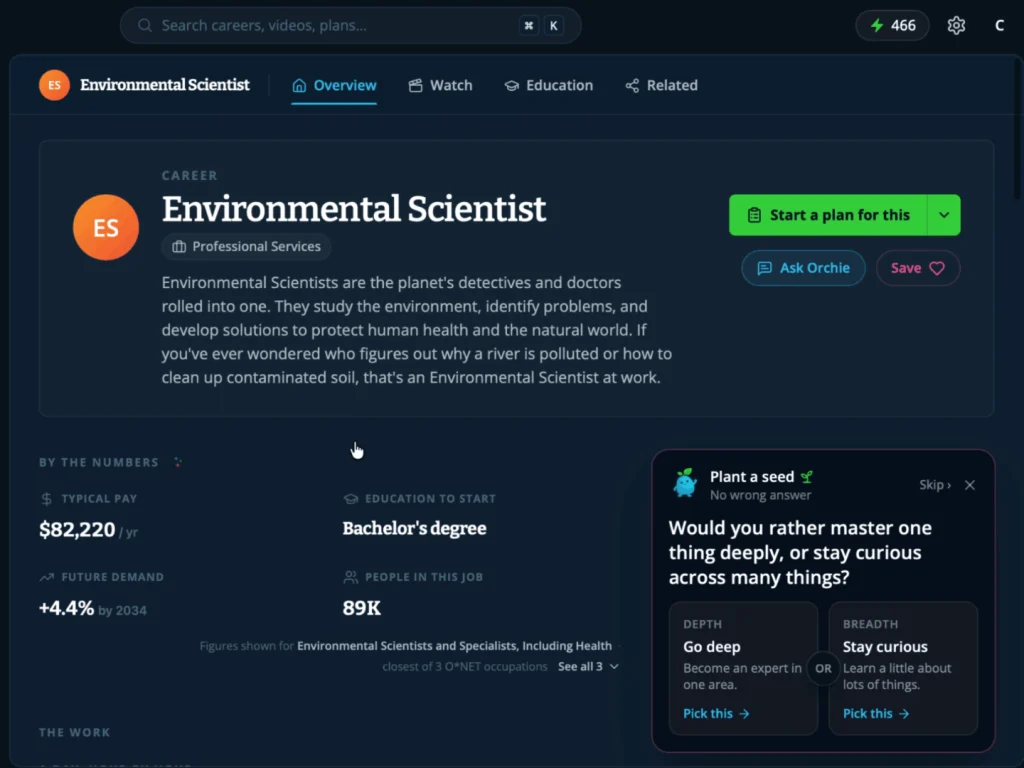Click the Environmental Scientist header title
The width and height of the screenshot is (1024, 768).
click(165, 86)
